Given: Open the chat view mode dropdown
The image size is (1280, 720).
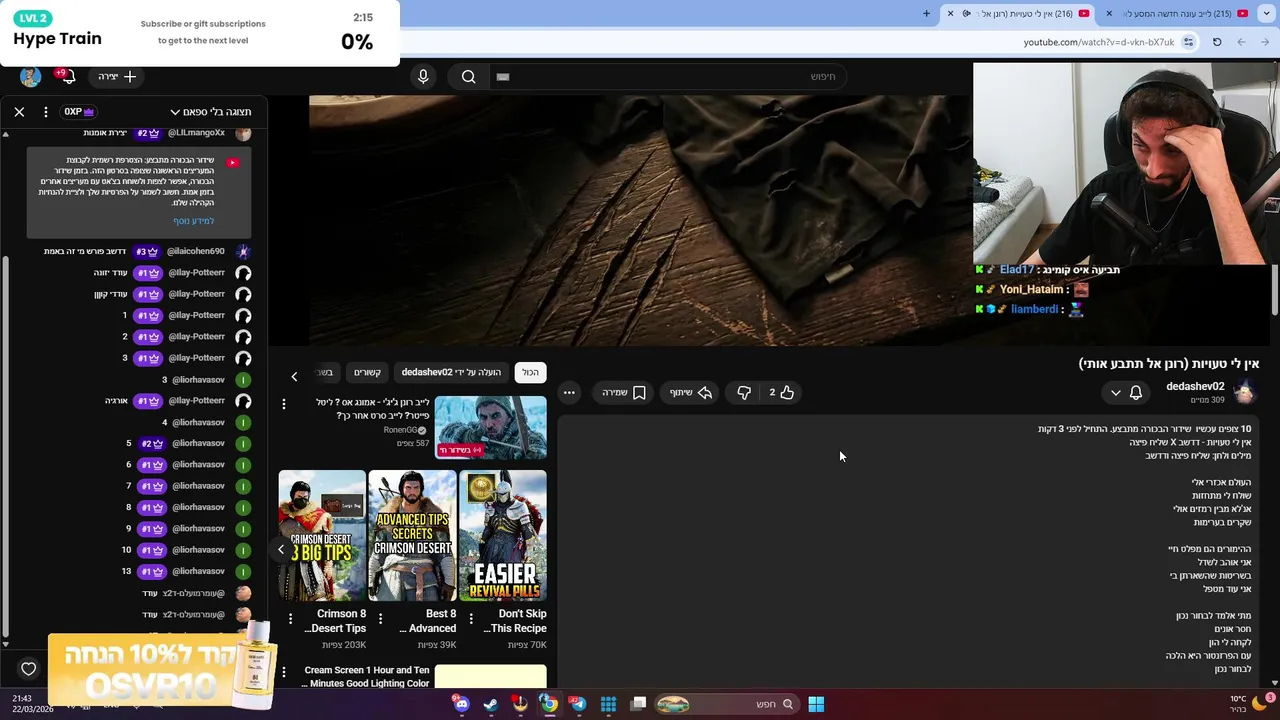Looking at the screenshot, I should 210,112.
